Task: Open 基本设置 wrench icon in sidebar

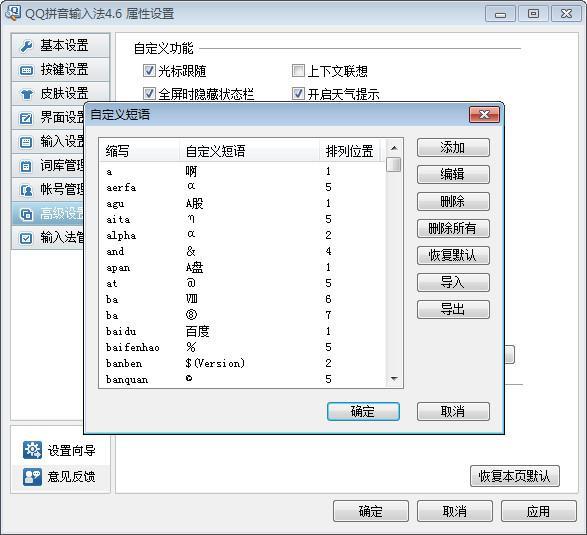Action: click(x=27, y=46)
